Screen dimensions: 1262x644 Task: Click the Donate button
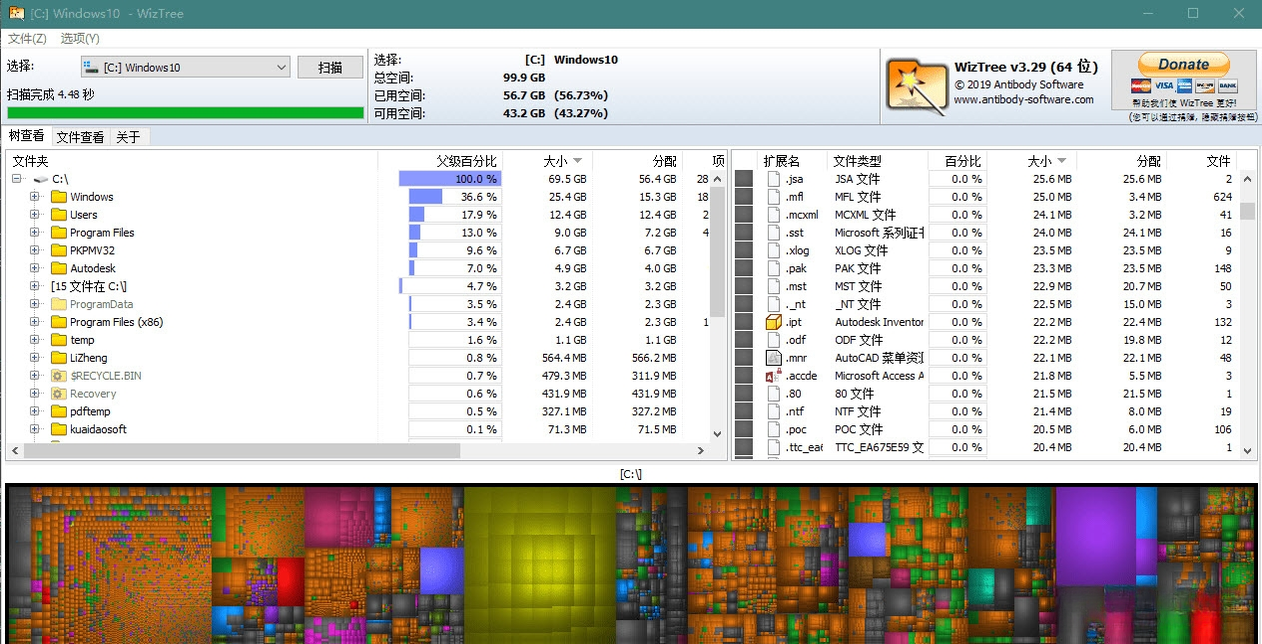point(1184,63)
